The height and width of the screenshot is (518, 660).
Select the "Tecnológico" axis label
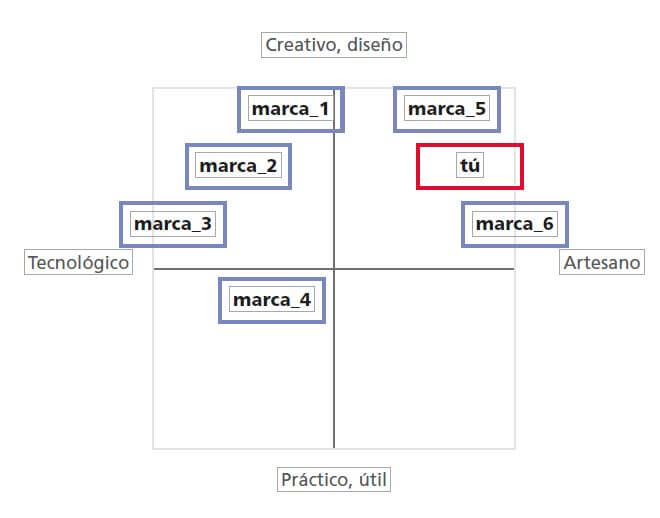click(79, 263)
